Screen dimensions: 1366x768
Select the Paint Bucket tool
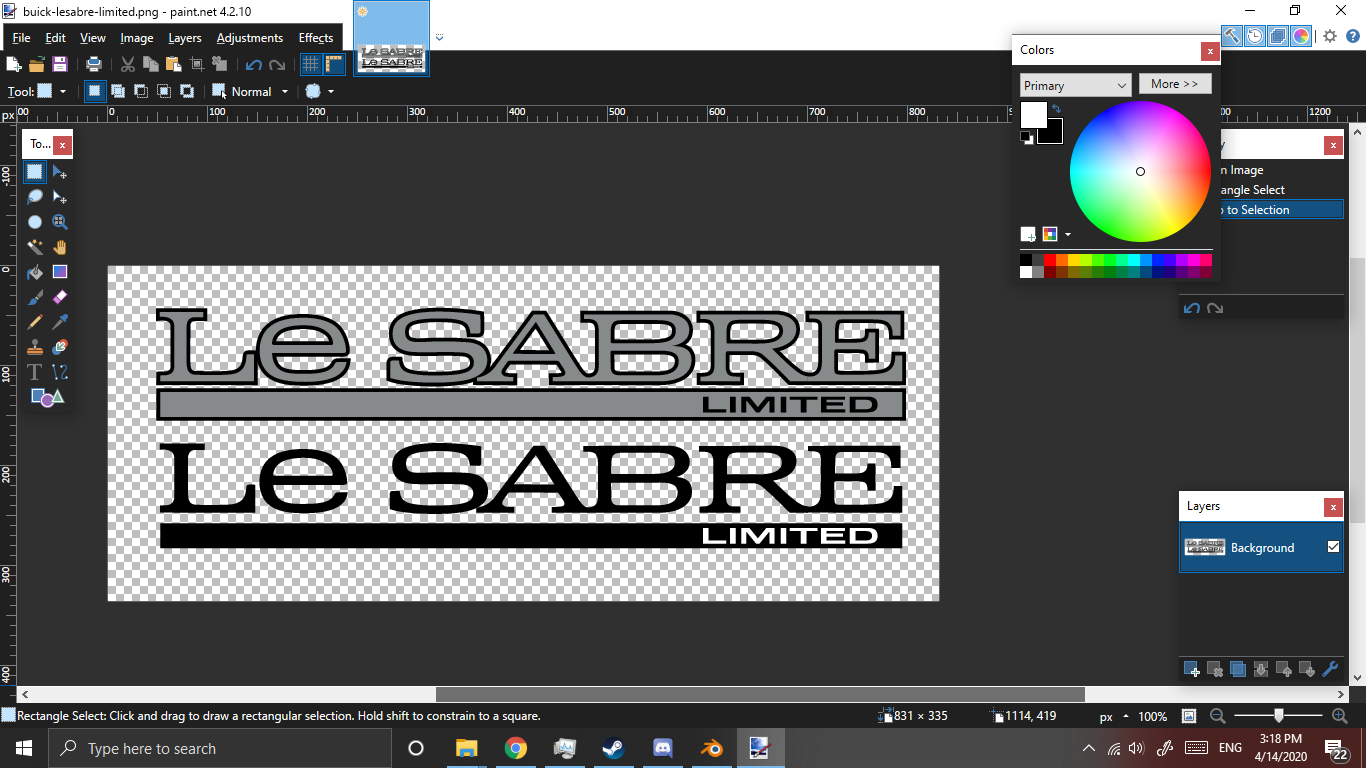click(35, 272)
